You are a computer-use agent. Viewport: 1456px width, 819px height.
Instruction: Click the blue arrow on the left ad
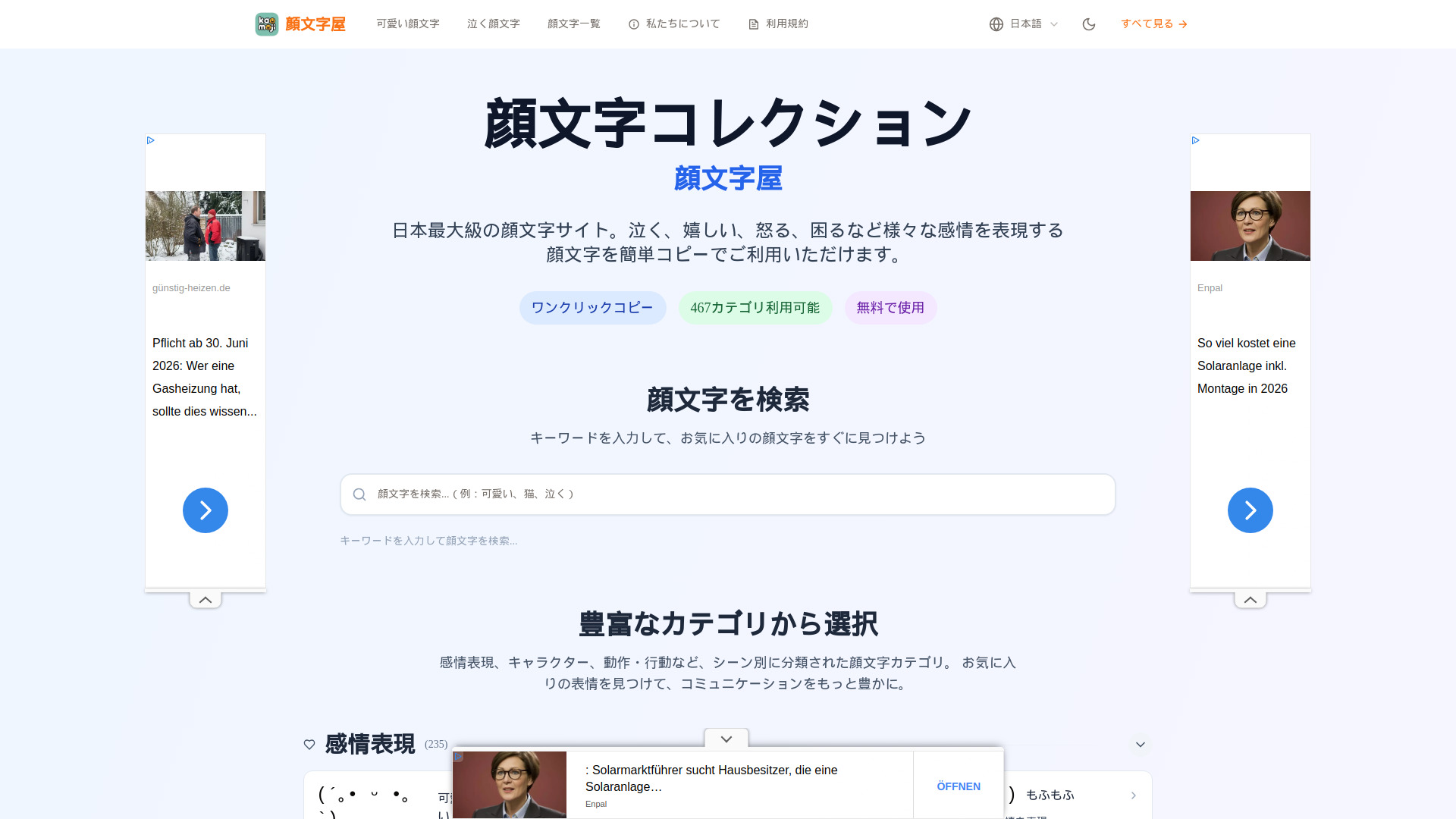tap(206, 510)
